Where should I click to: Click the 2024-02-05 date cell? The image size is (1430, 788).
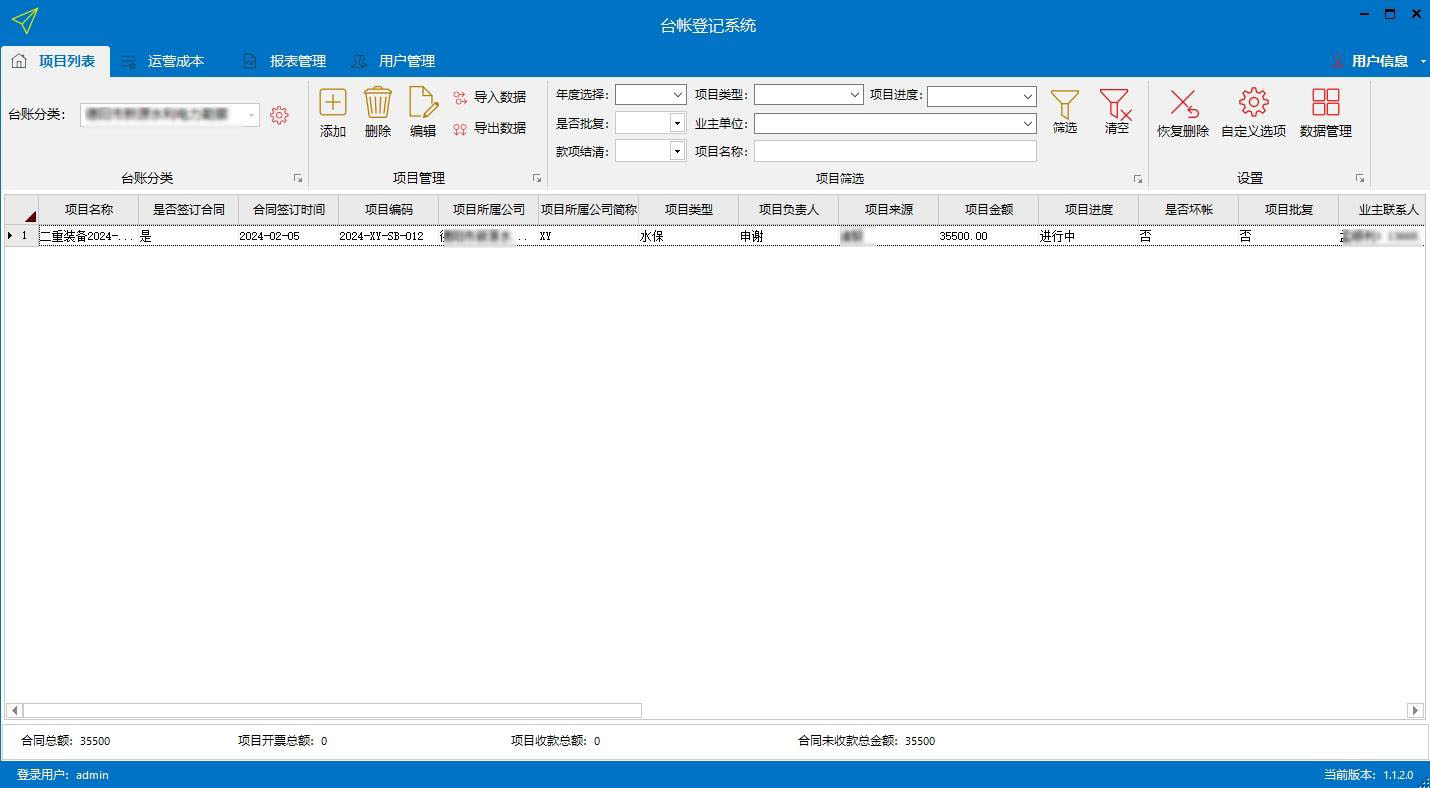tap(289, 237)
